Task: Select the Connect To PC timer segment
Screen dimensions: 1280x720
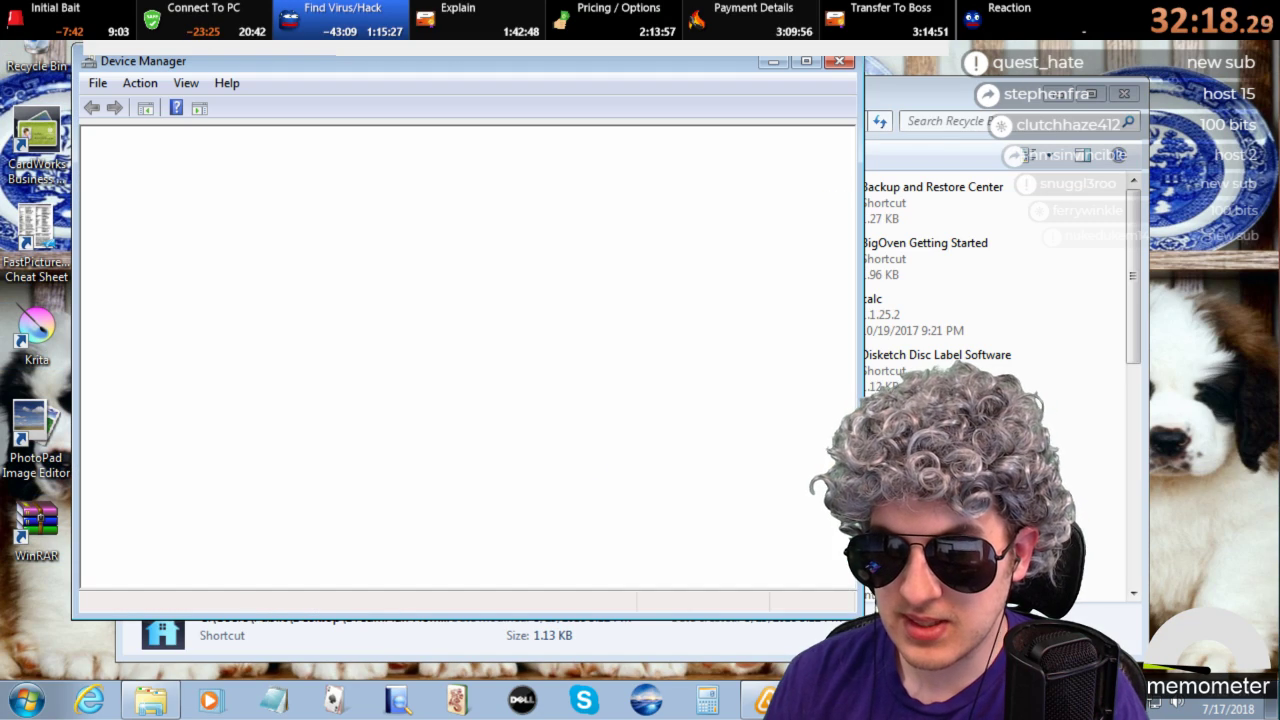Action: (204, 20)
